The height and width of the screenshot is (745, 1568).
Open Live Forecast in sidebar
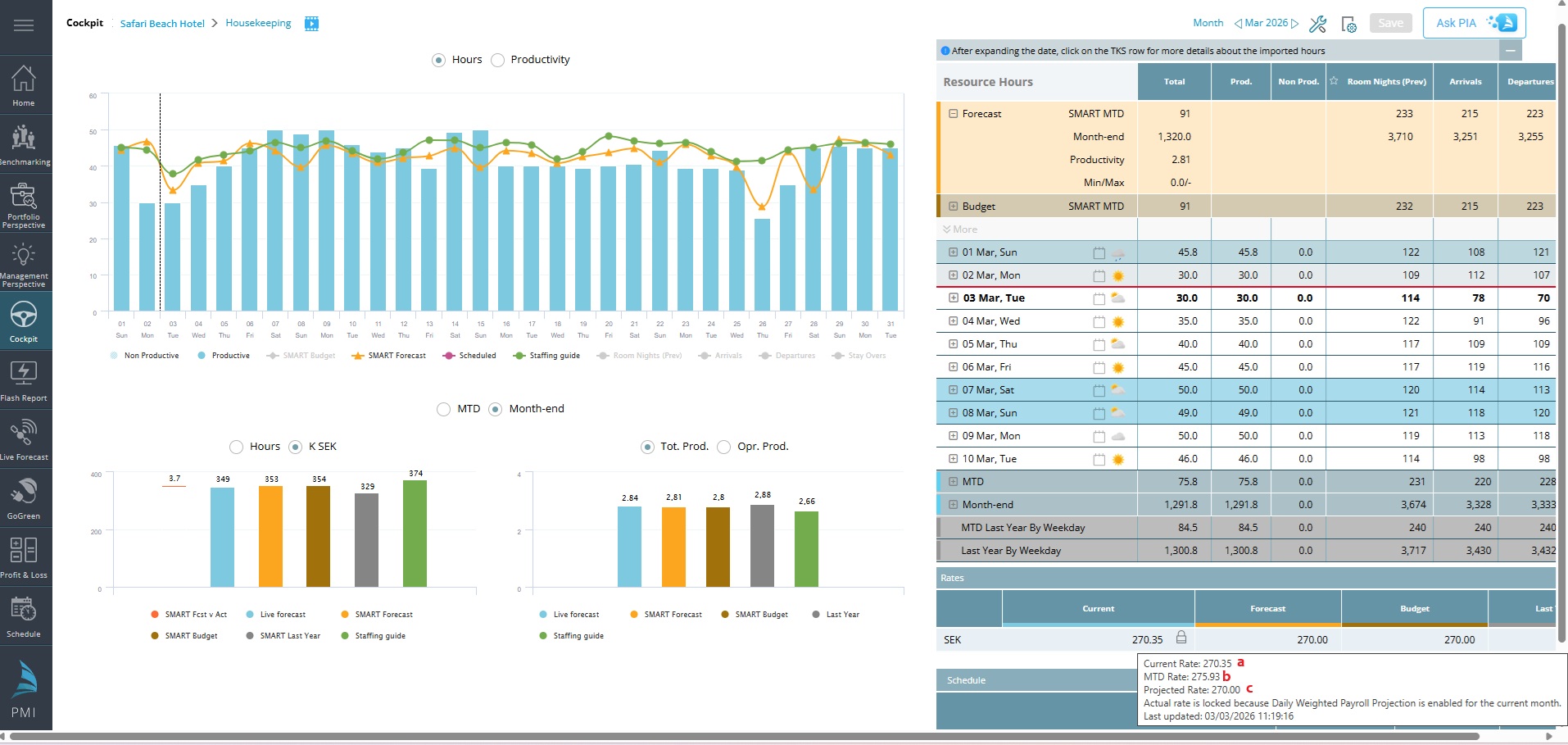click(x=24, y=440)
